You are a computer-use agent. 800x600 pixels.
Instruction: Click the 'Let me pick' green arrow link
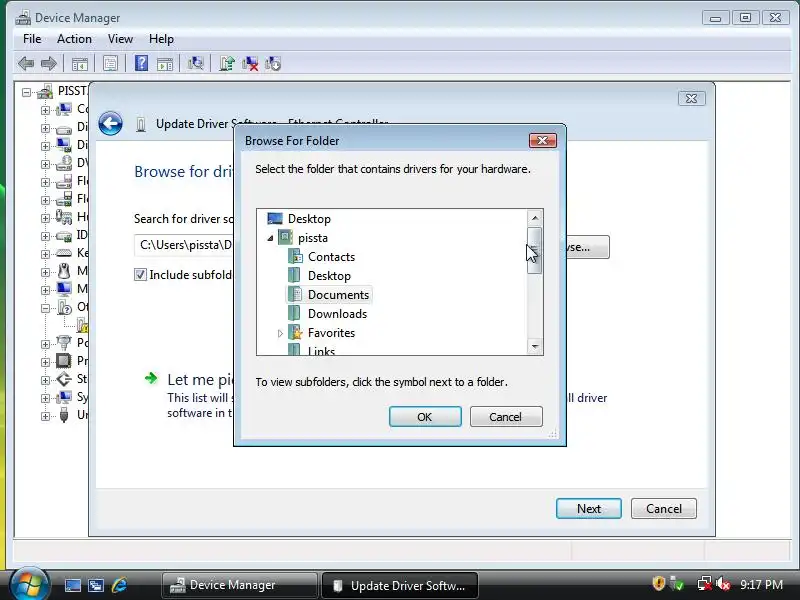click(151, 378)
